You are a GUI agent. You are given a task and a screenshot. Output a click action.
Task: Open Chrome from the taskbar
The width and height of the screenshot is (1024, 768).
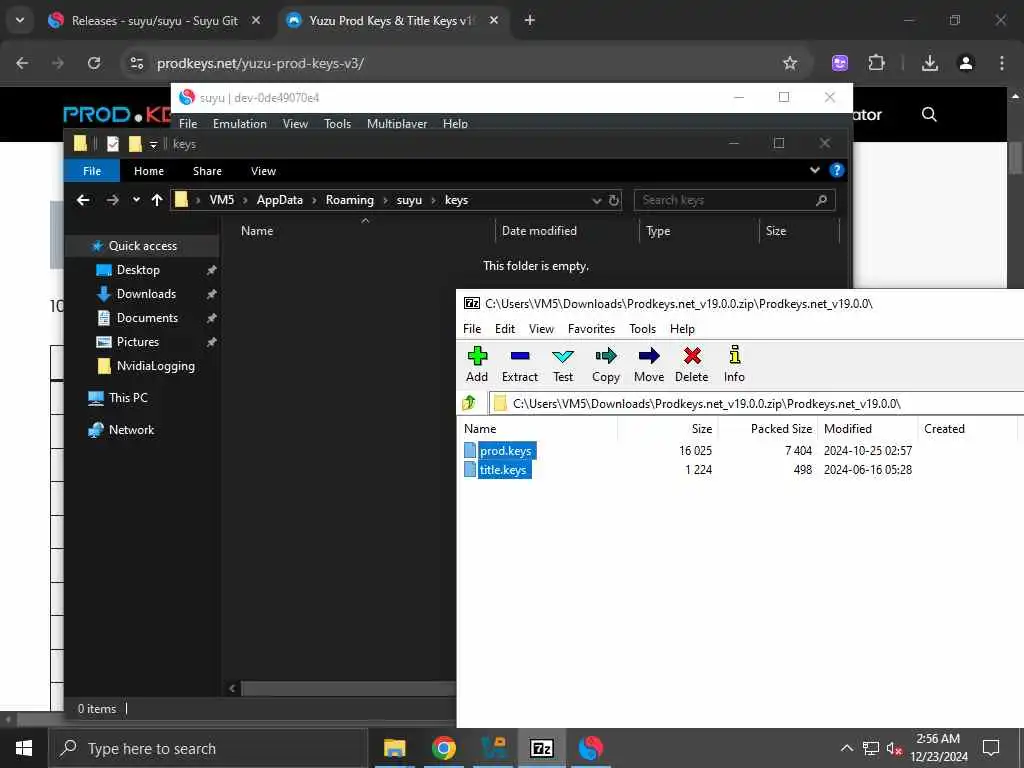pos(443,748)
